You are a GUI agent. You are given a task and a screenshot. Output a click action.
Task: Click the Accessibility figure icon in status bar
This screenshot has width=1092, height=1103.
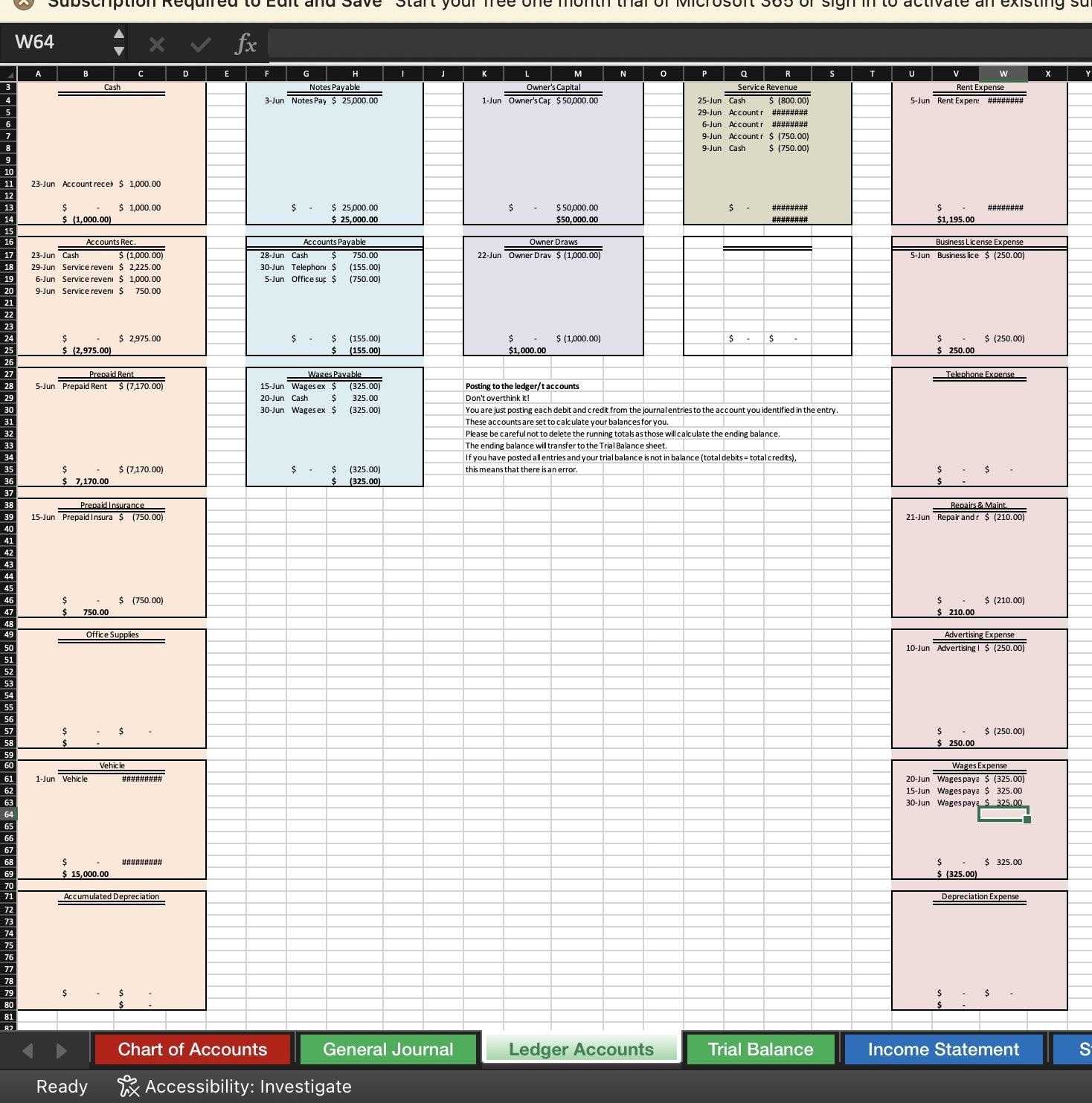point(128,1086)
